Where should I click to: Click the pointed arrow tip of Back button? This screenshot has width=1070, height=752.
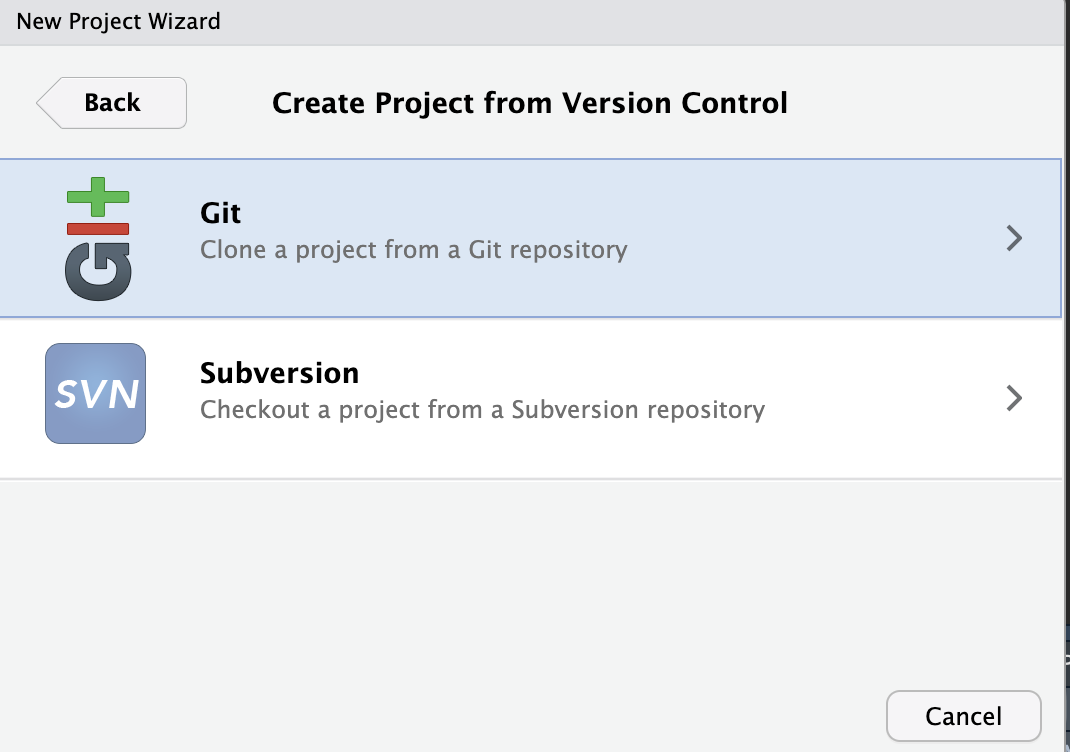click(45, 103)
